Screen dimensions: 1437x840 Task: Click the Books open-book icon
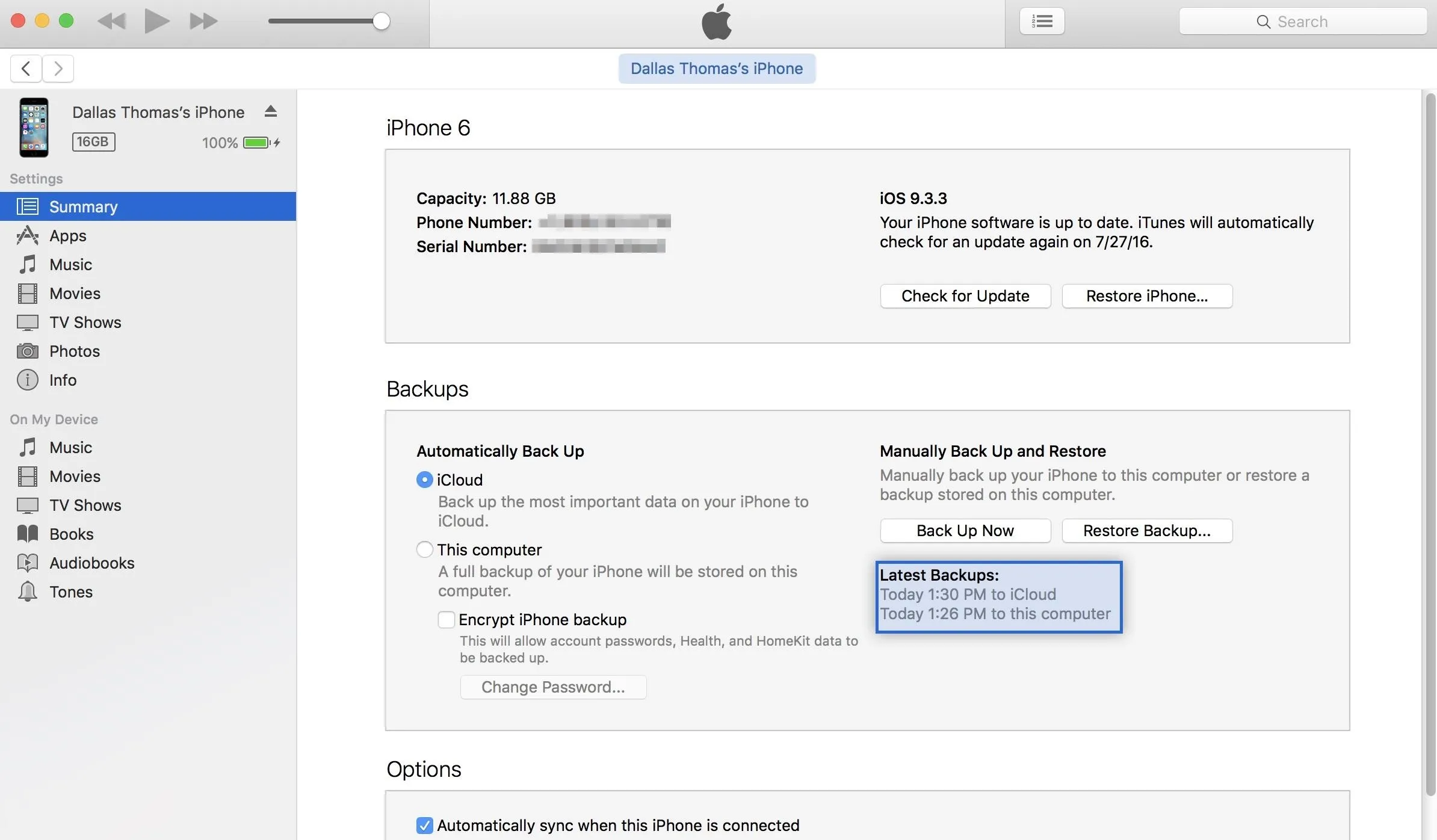click(x=28, y=534)
